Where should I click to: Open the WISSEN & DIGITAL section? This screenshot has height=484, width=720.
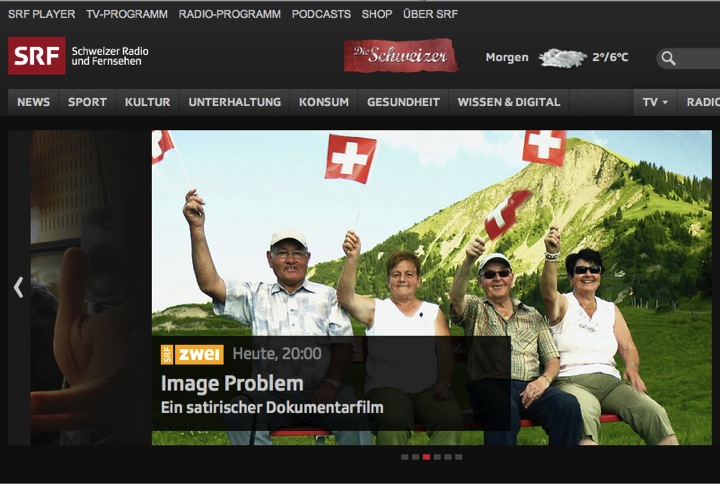[x=509, y=102]
